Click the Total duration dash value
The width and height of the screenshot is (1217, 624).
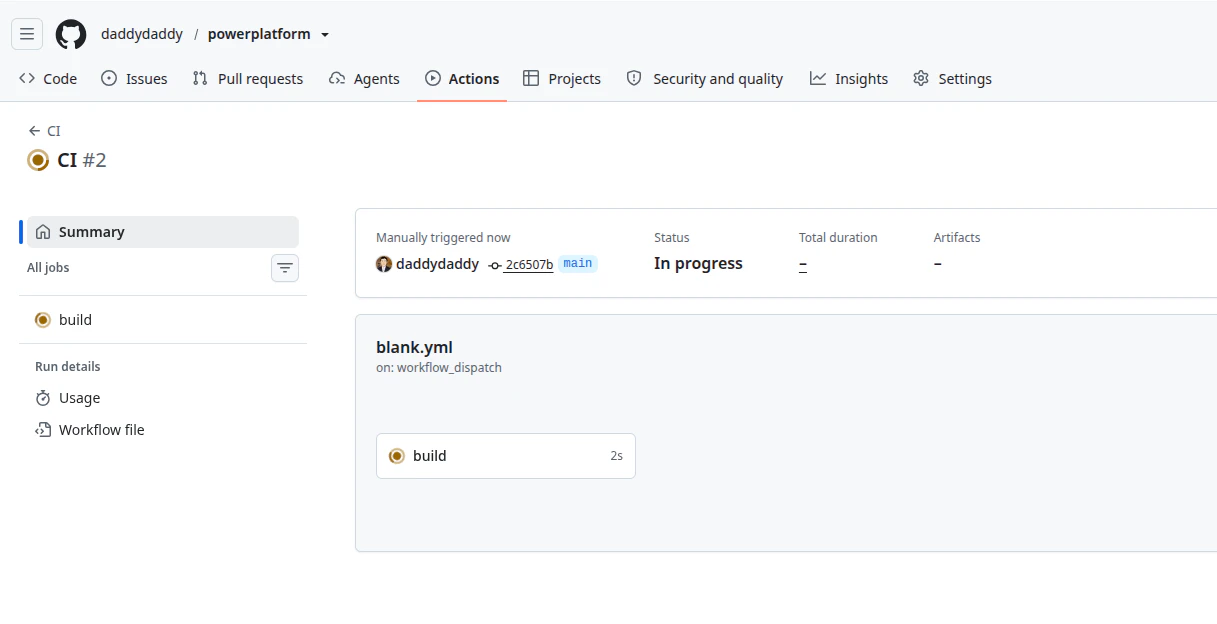click(x=803, y=264)
